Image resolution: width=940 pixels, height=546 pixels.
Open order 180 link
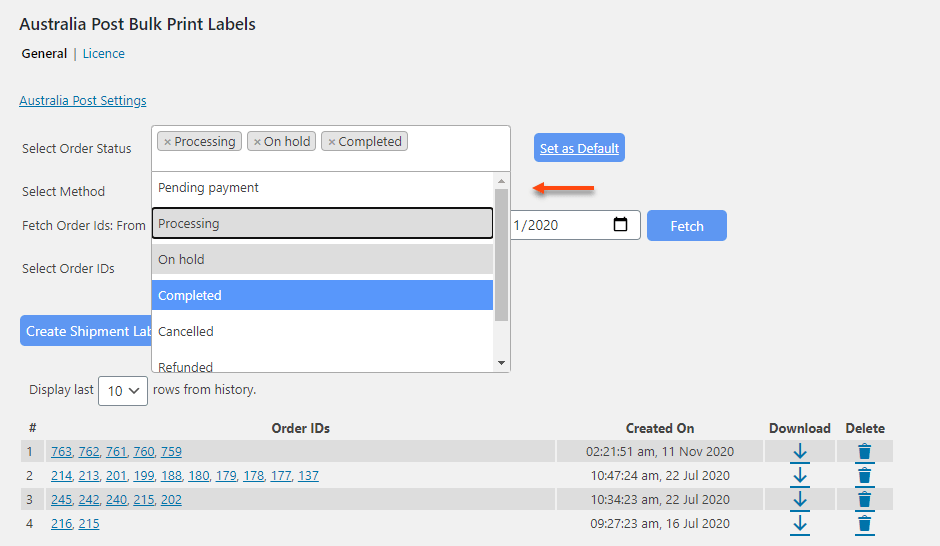click(198, 476)
